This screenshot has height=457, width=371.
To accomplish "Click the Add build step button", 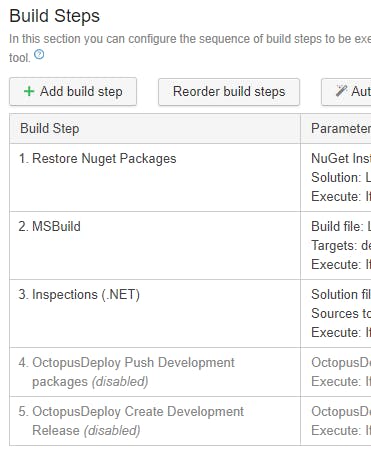I will point(73,92).
